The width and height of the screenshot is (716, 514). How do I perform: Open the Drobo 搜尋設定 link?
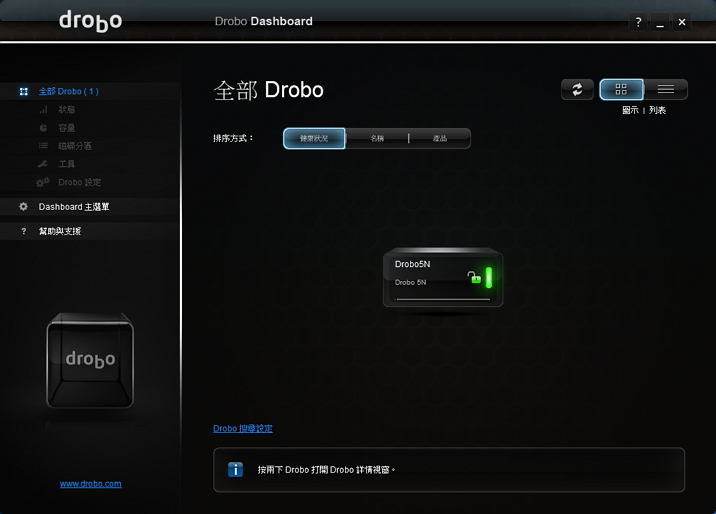243,429
